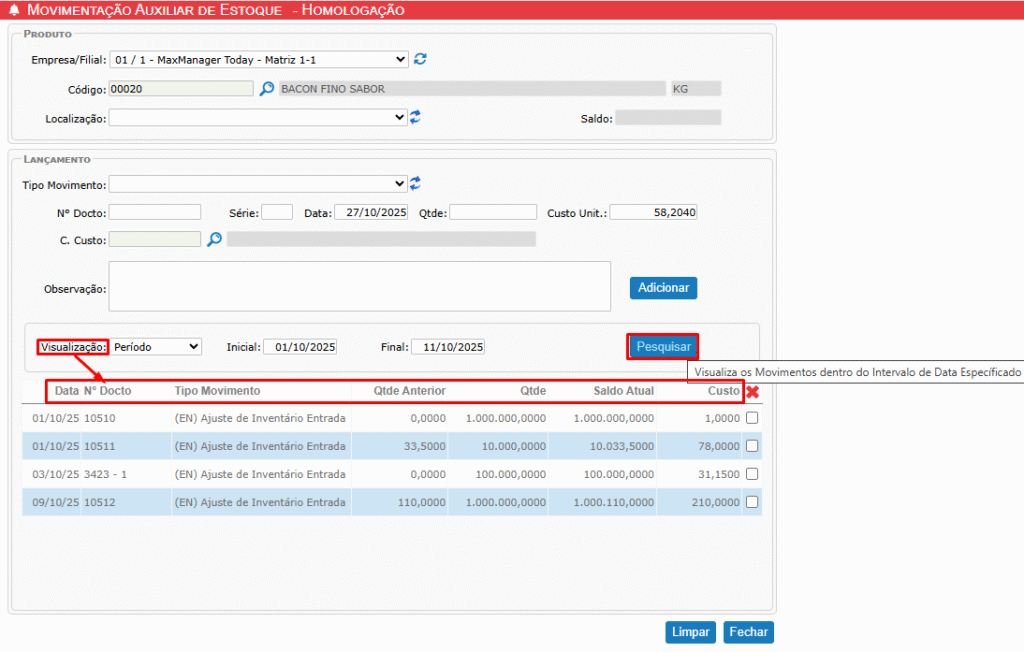The width and height of the screenshot is (1024, 652).
Task: Click the bell icon in the title bar
Action: [x=14, y=10]
